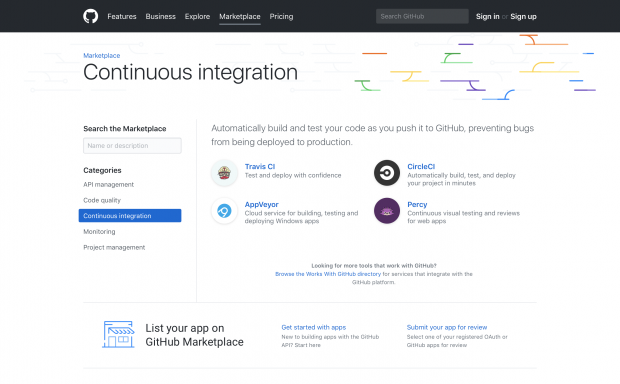The width and height of the screenshot is (620, 384).
Task: Click the storefront Marketplace icon
Action: 118,334
